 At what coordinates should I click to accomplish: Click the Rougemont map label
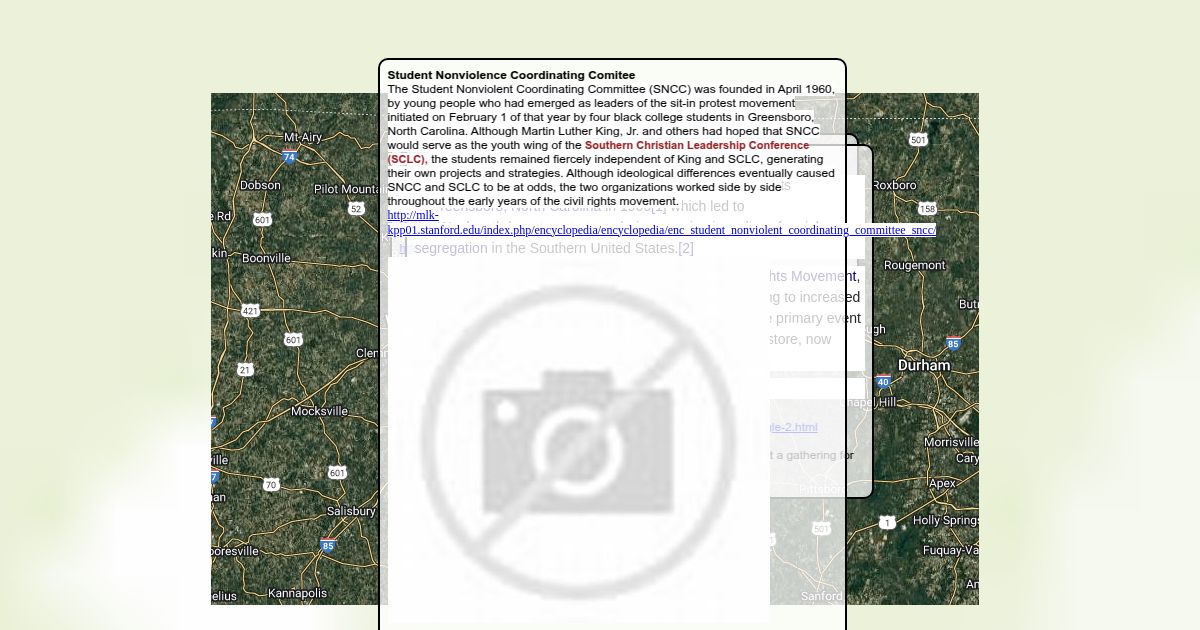[x=914, y=265]
